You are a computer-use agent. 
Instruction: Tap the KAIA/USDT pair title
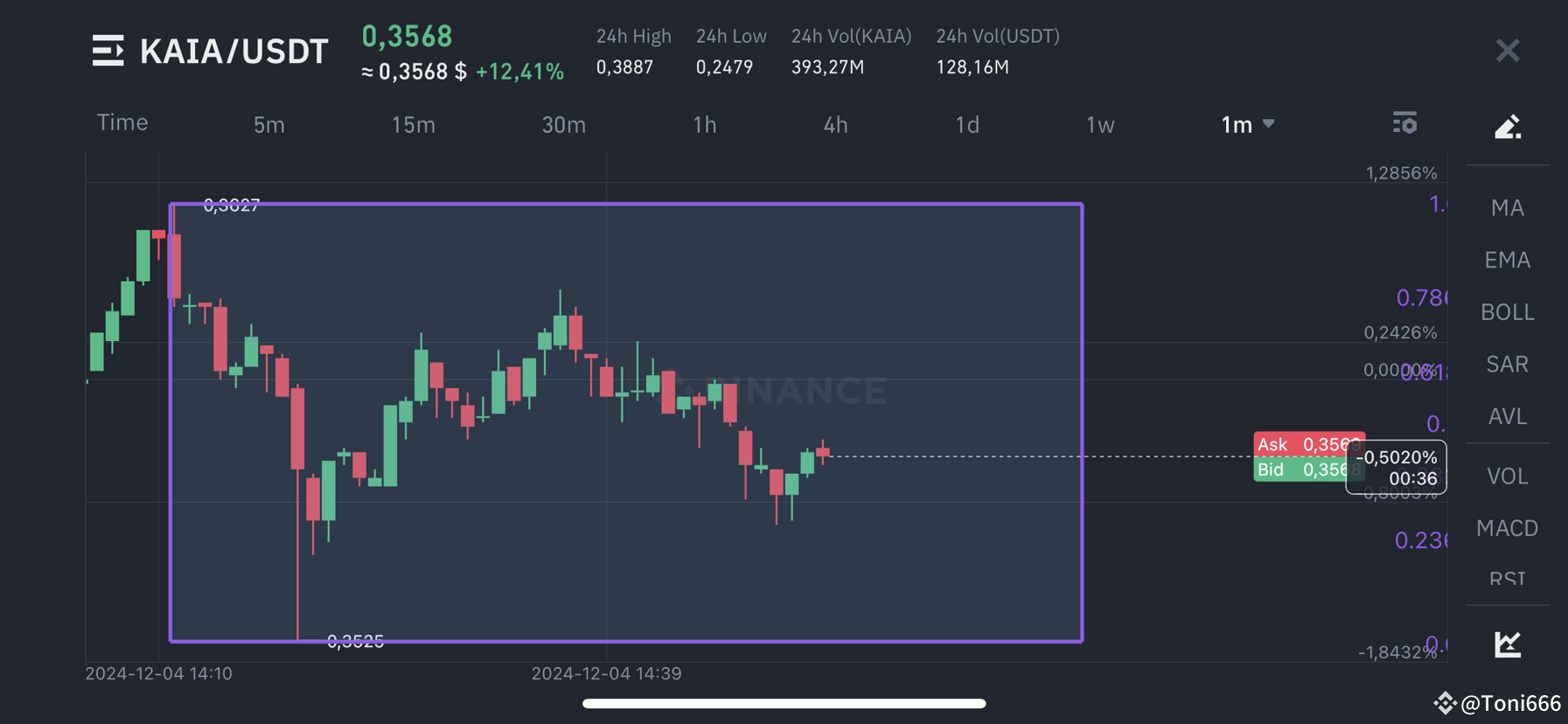point(234,52)
